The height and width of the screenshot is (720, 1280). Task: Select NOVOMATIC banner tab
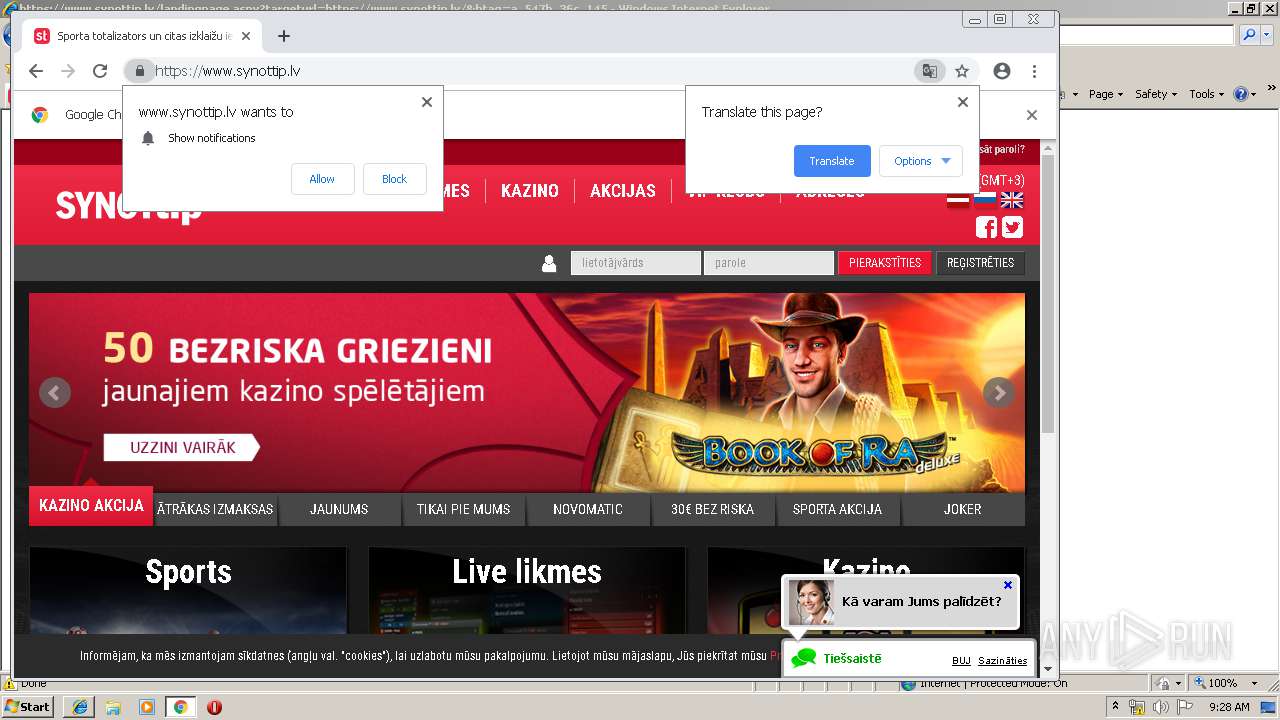(x=588, y=509)
